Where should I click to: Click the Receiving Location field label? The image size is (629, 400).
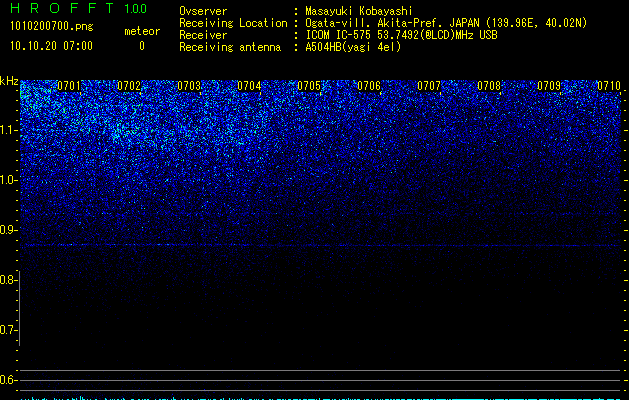tap(233, 23)
